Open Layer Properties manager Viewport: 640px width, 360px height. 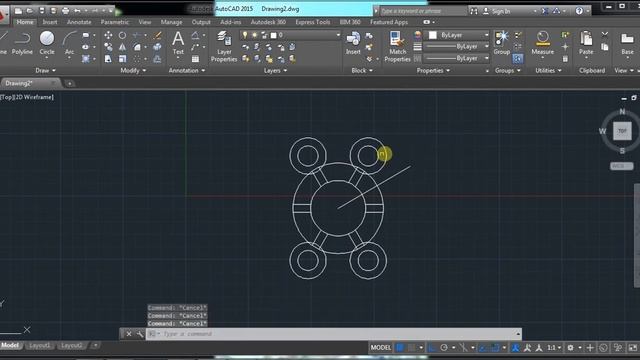[x=224, y=47]
